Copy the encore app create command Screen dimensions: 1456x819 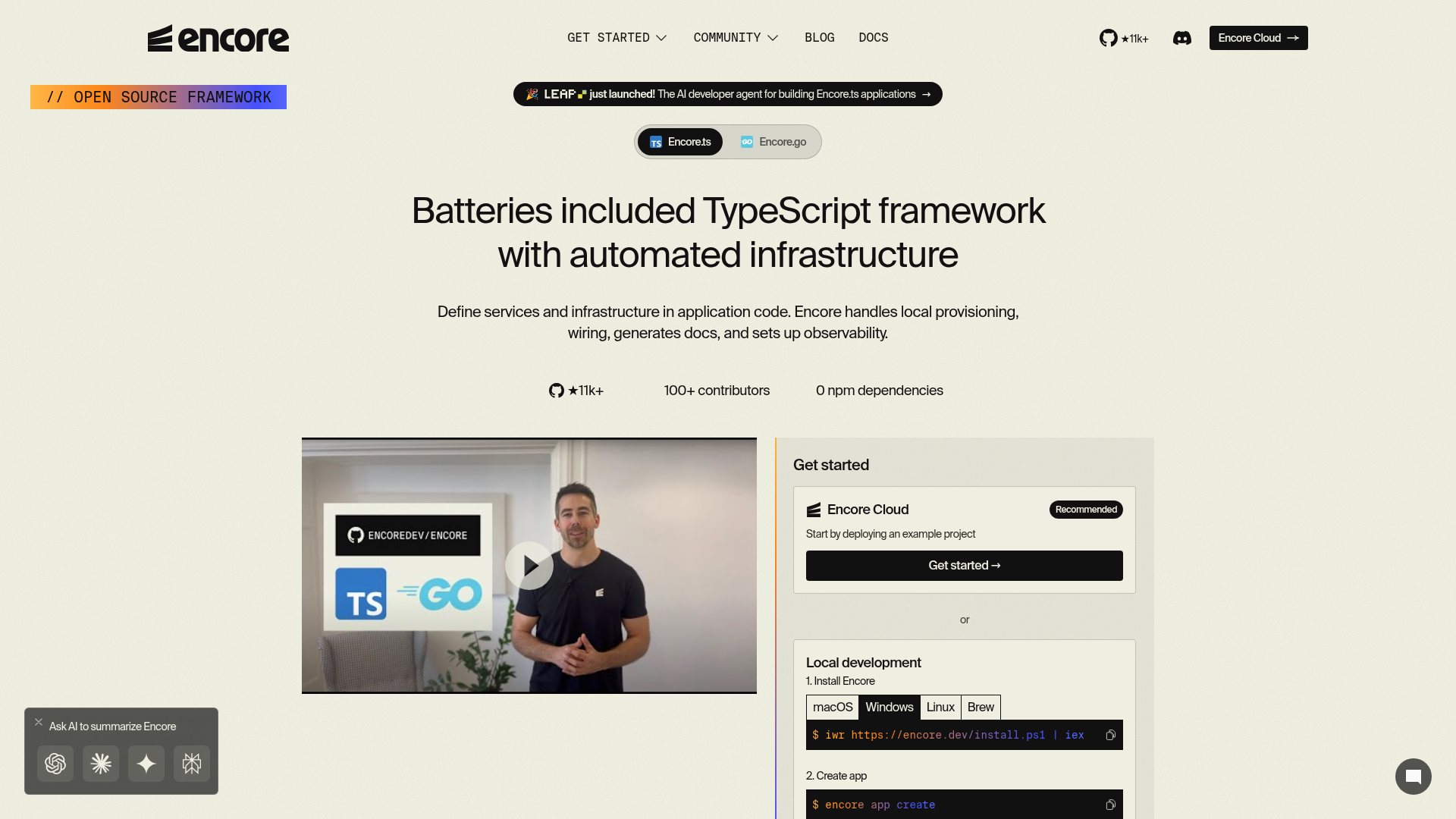click(1110, 805)
